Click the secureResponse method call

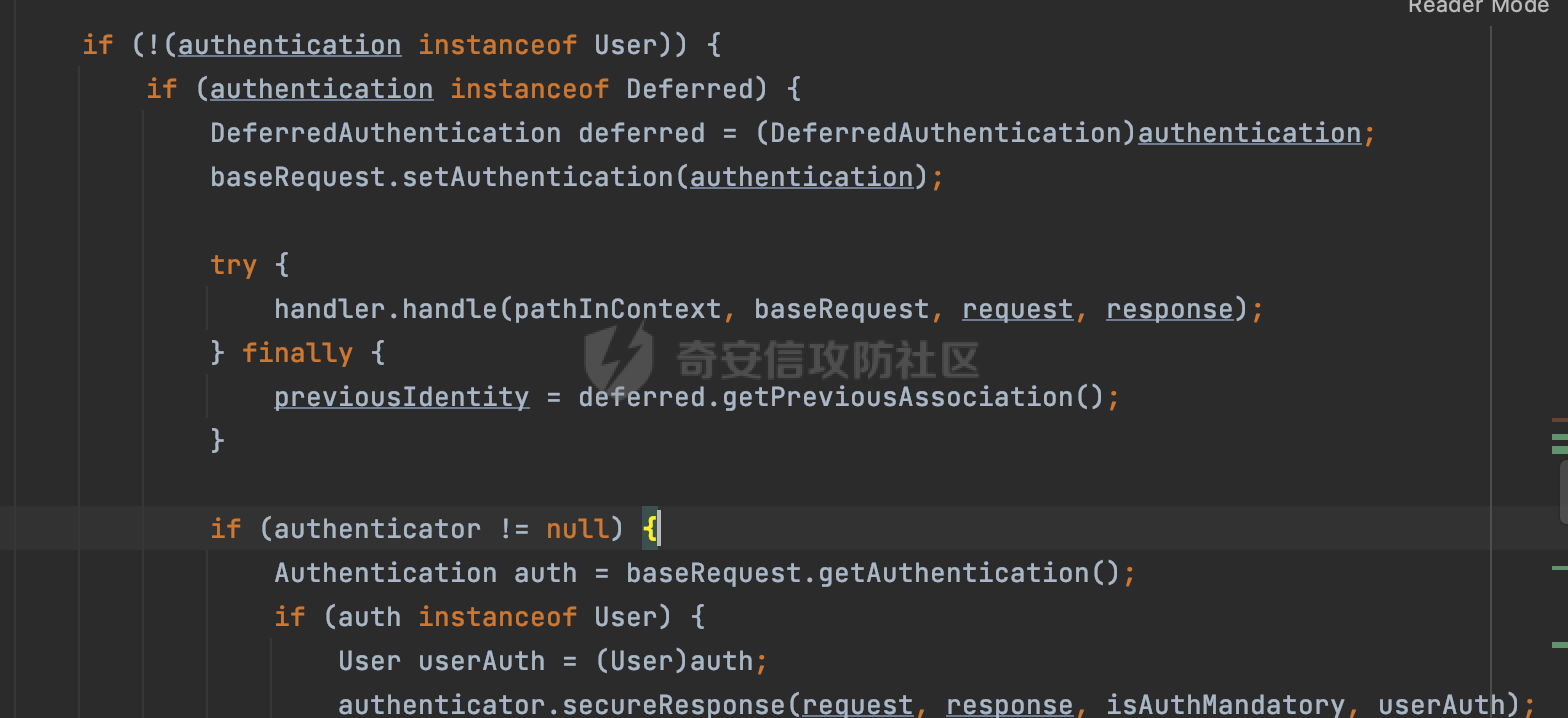coord(673,705)
